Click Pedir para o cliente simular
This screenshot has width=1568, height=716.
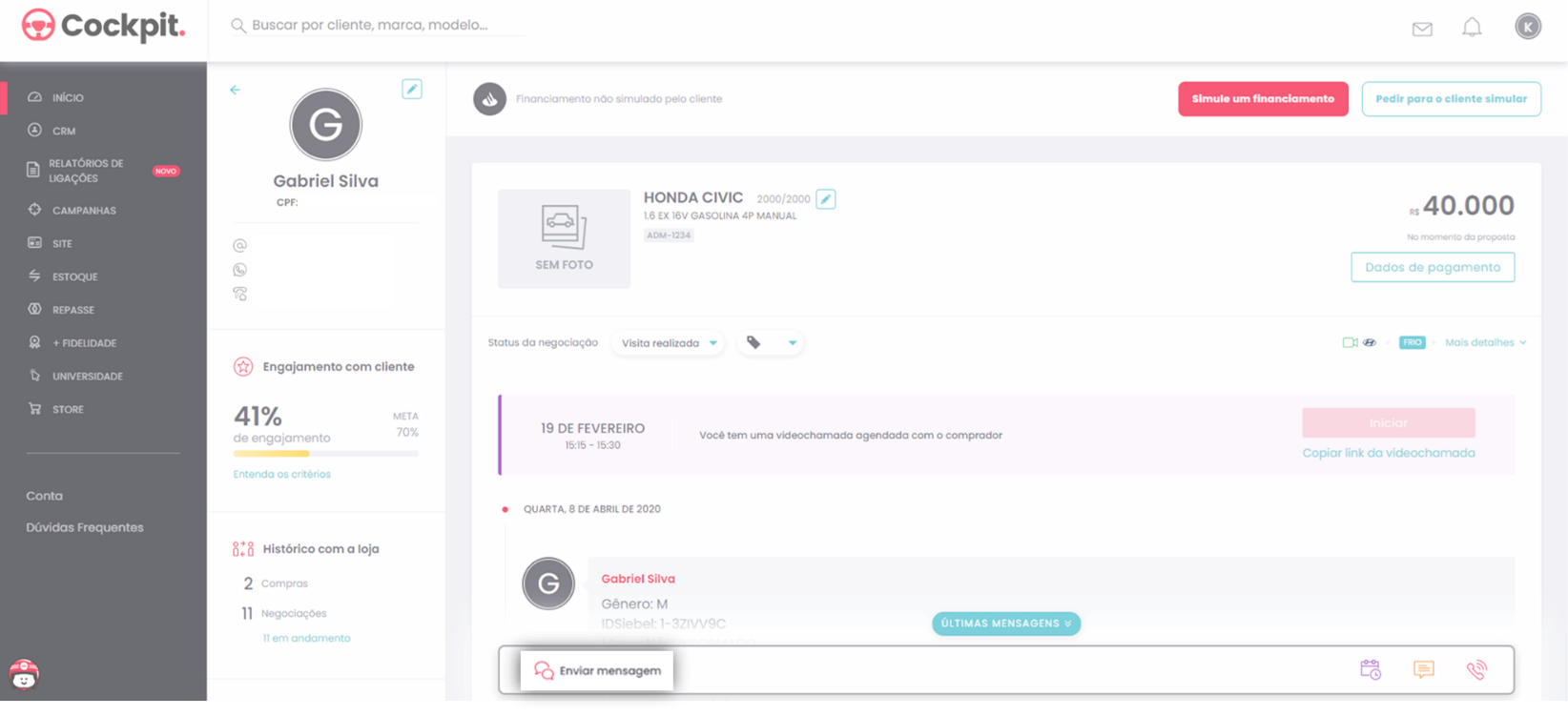tap(1451, 99)
